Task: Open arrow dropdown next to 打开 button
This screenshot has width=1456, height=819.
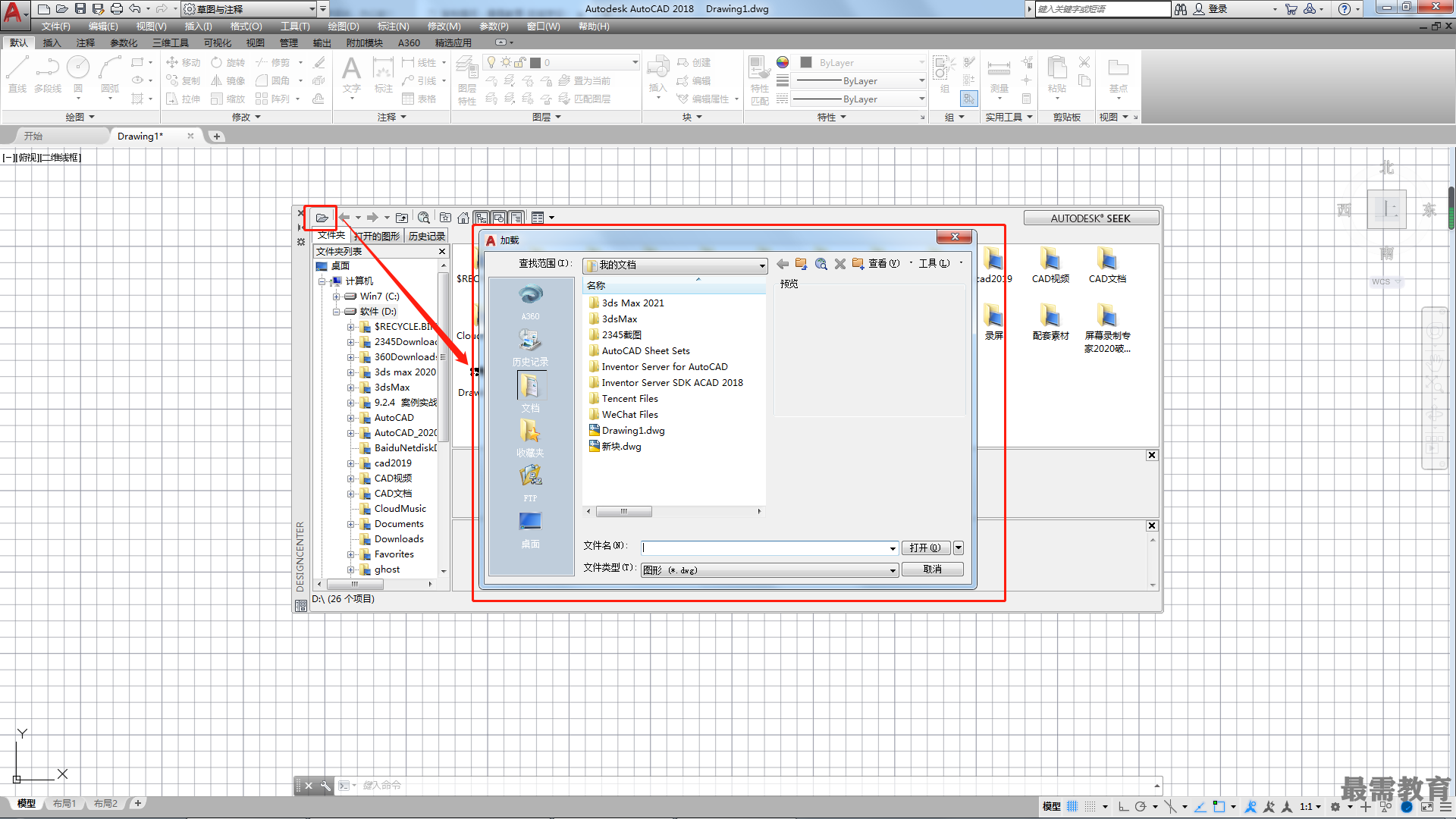Action: coord(959,548)
